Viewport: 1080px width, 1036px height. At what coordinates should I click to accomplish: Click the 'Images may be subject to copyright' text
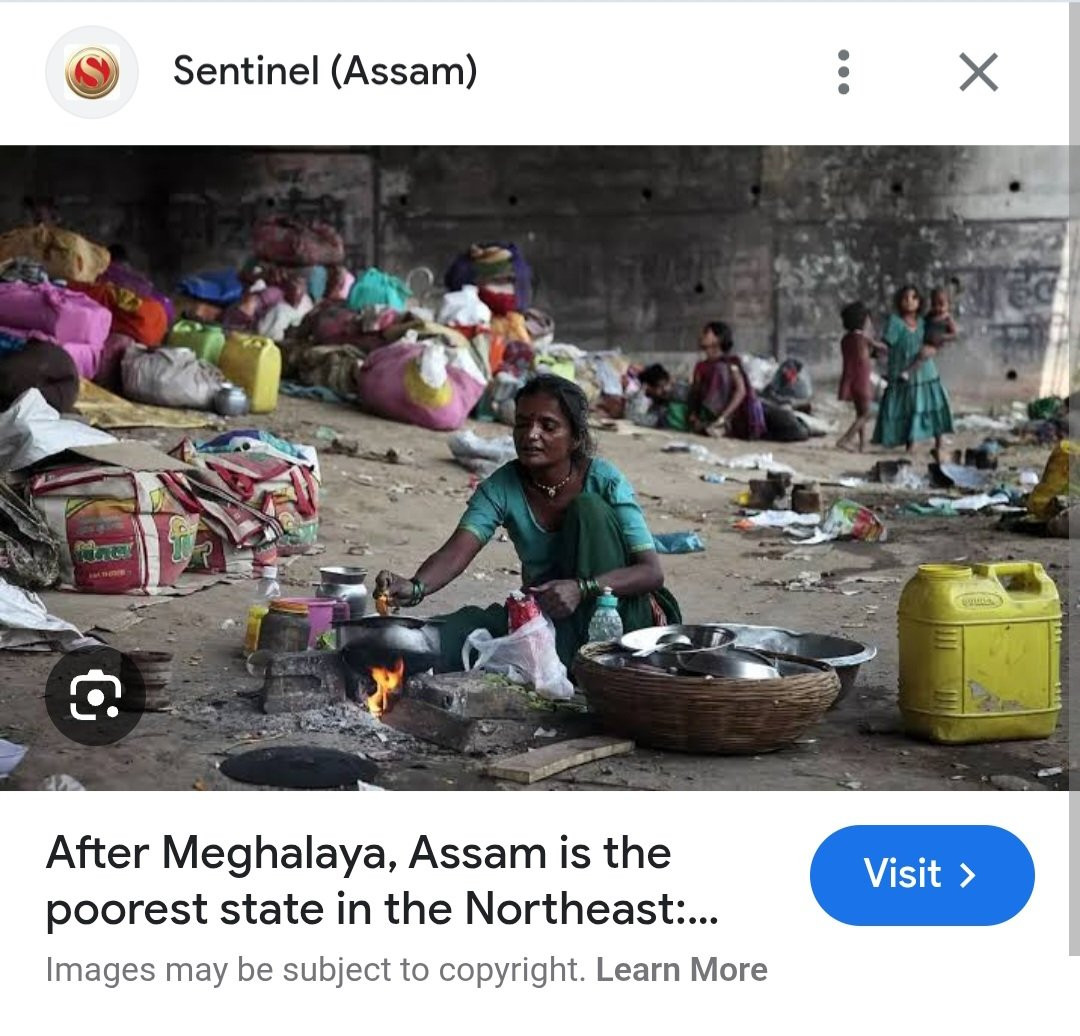click(315, 970)
